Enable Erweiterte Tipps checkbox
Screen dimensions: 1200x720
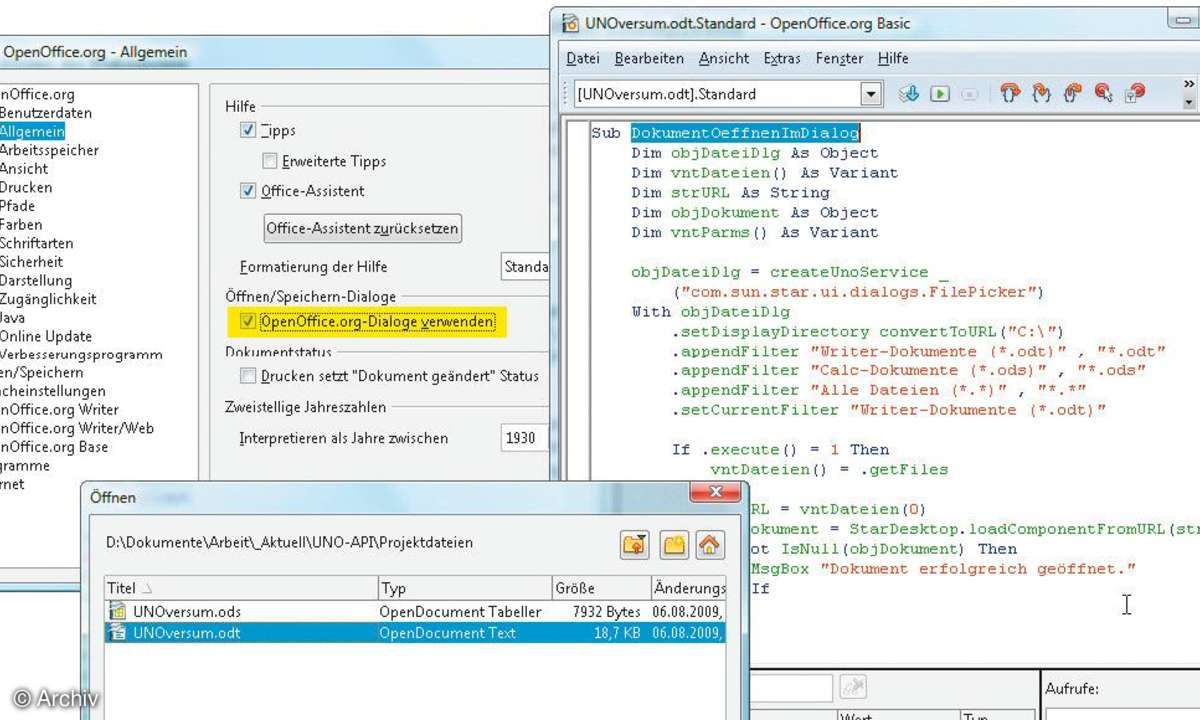tap(270, 160)
